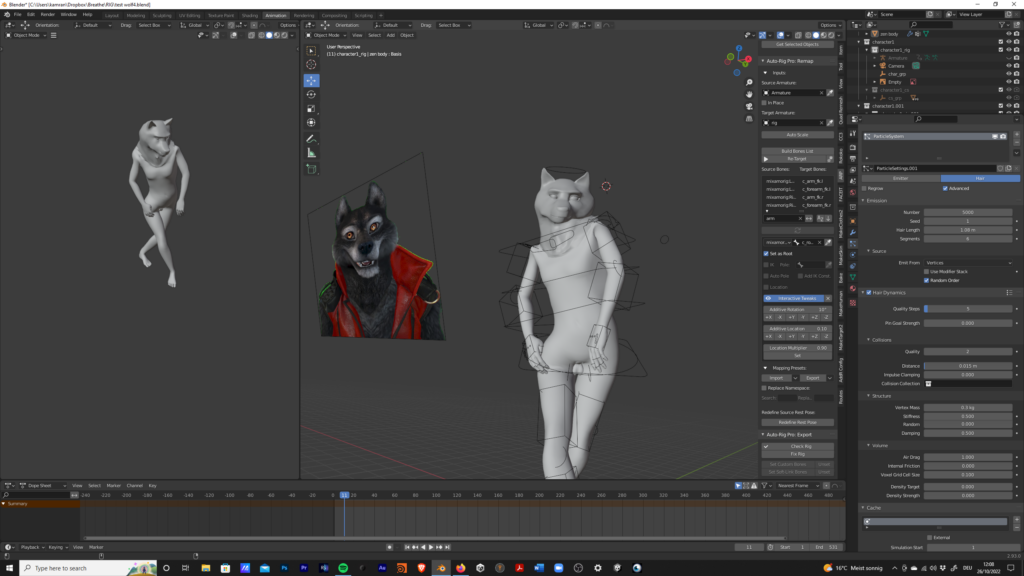Open Blender from the taskbar
The width and height of the screenshot is (1024, 576).
pos(441,568)
